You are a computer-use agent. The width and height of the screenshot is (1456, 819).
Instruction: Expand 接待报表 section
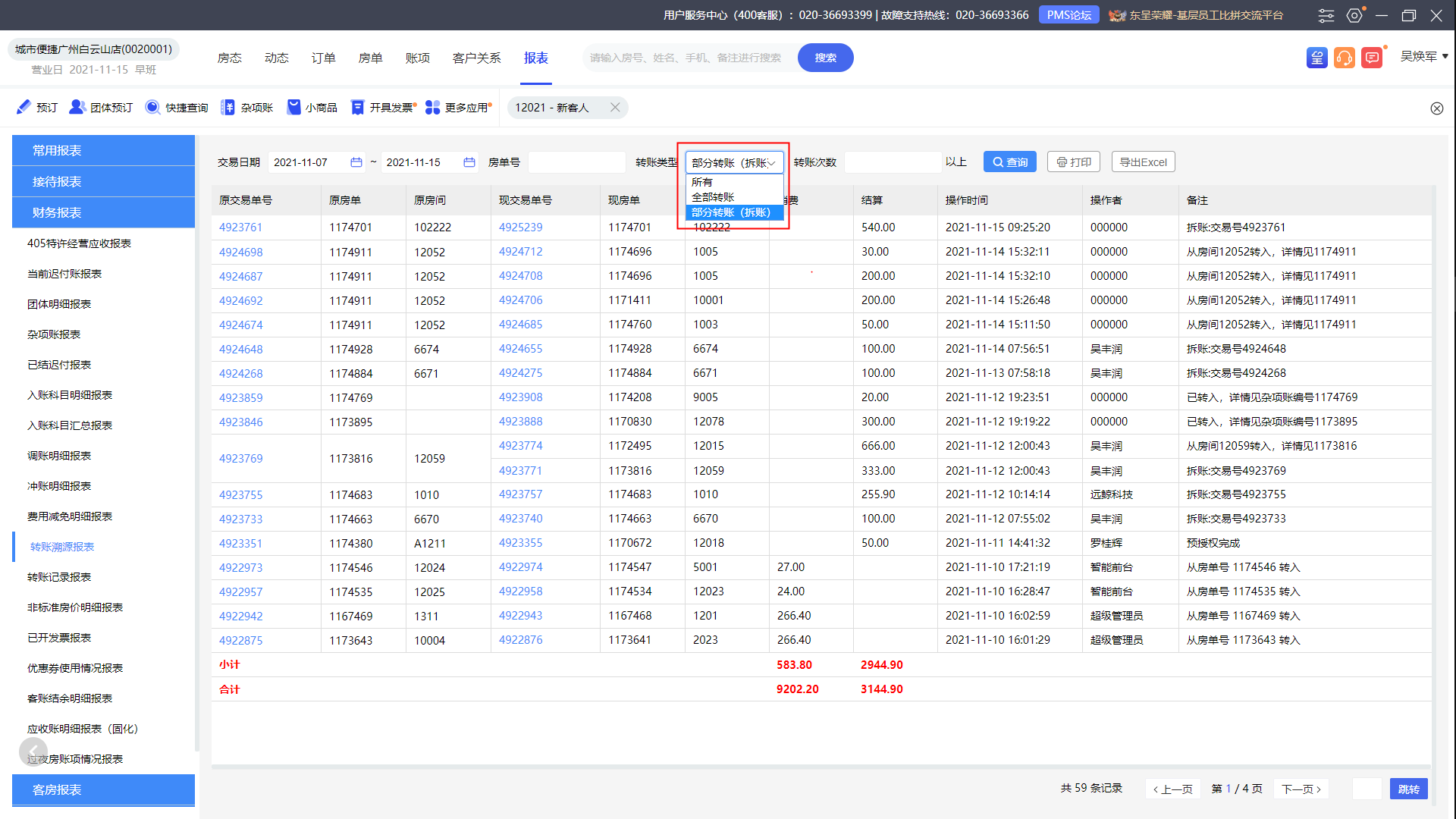pos(103,181)
